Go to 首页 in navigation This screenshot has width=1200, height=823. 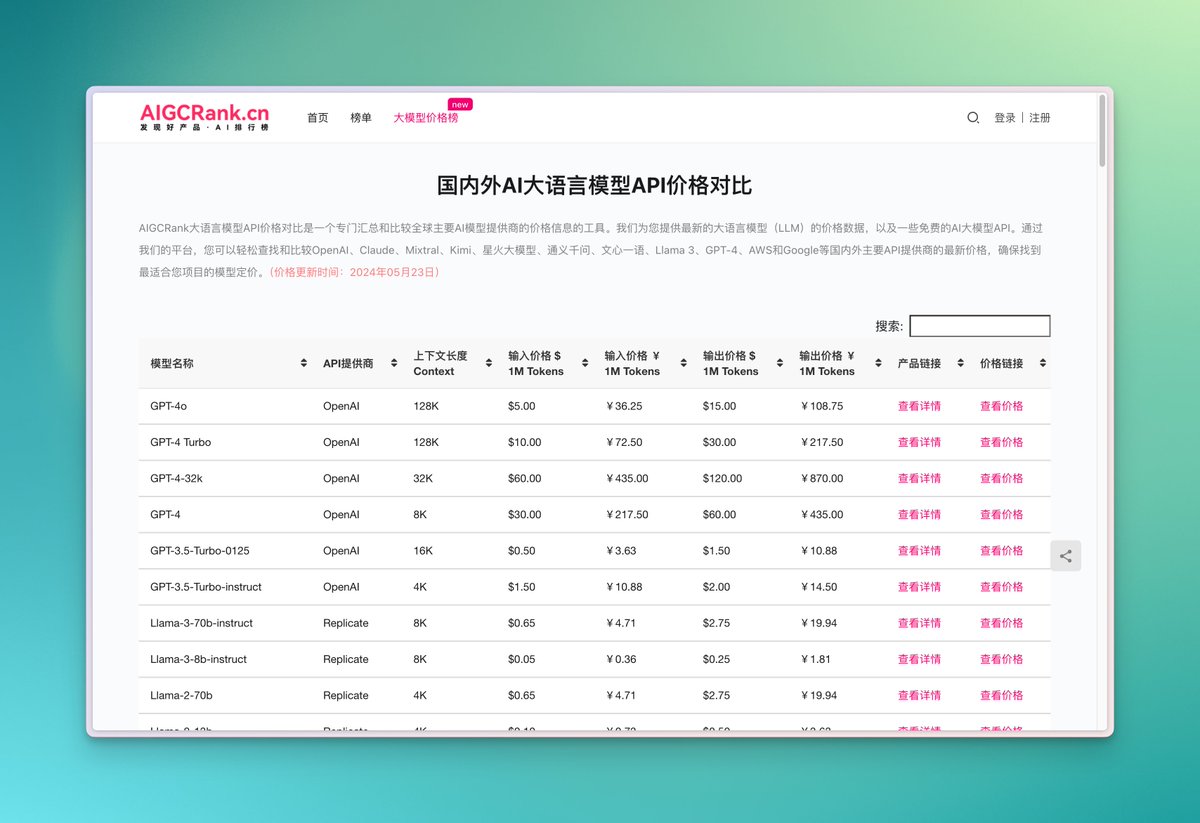[x=317, y=118]
